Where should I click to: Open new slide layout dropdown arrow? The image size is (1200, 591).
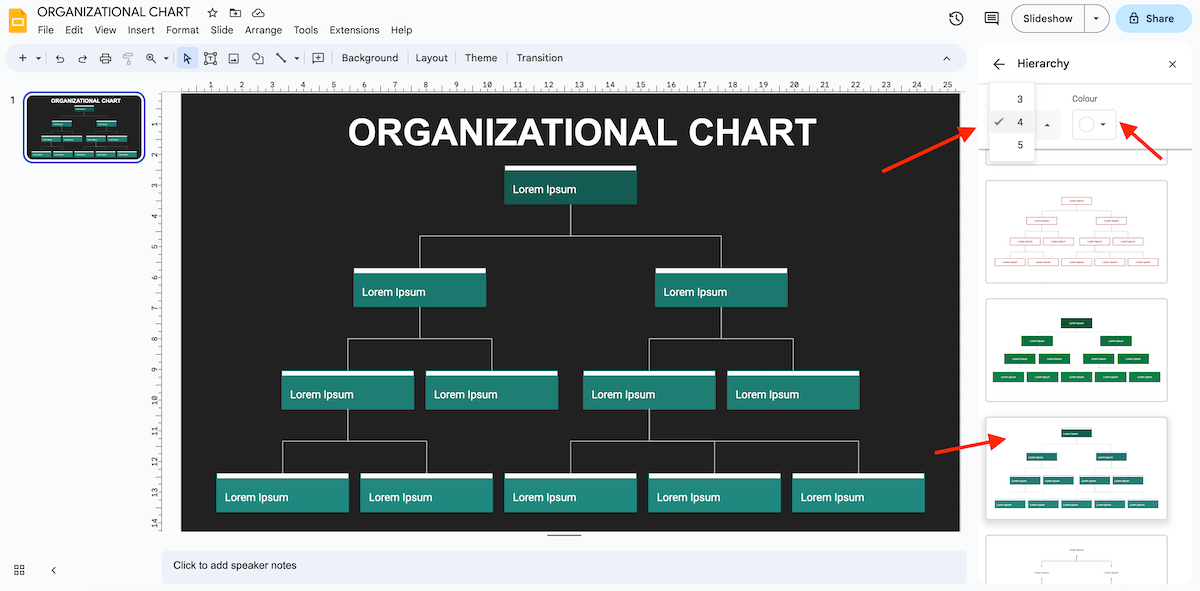point(38,58)
